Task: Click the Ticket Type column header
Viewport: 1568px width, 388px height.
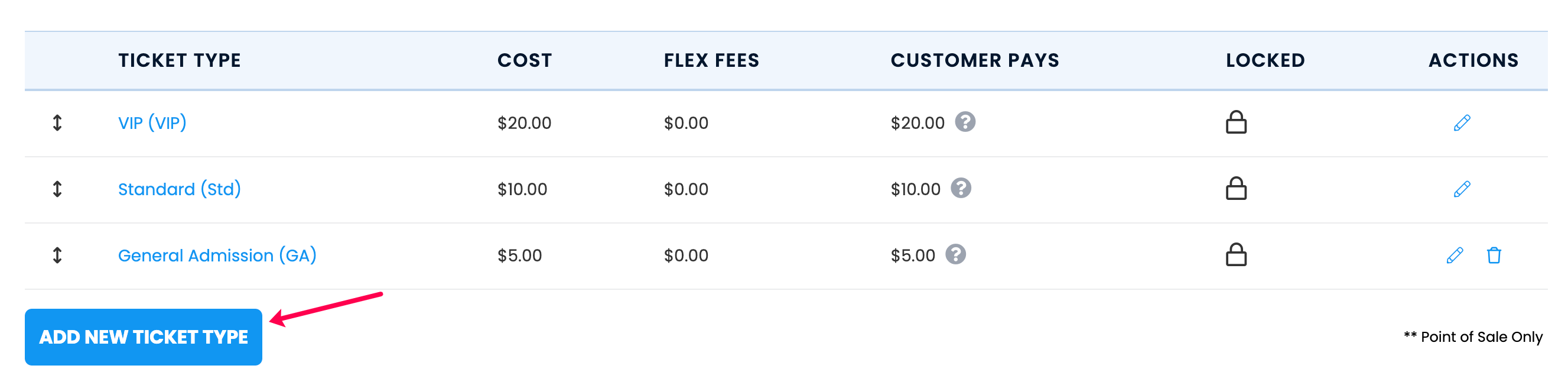Action: point(180,60)
